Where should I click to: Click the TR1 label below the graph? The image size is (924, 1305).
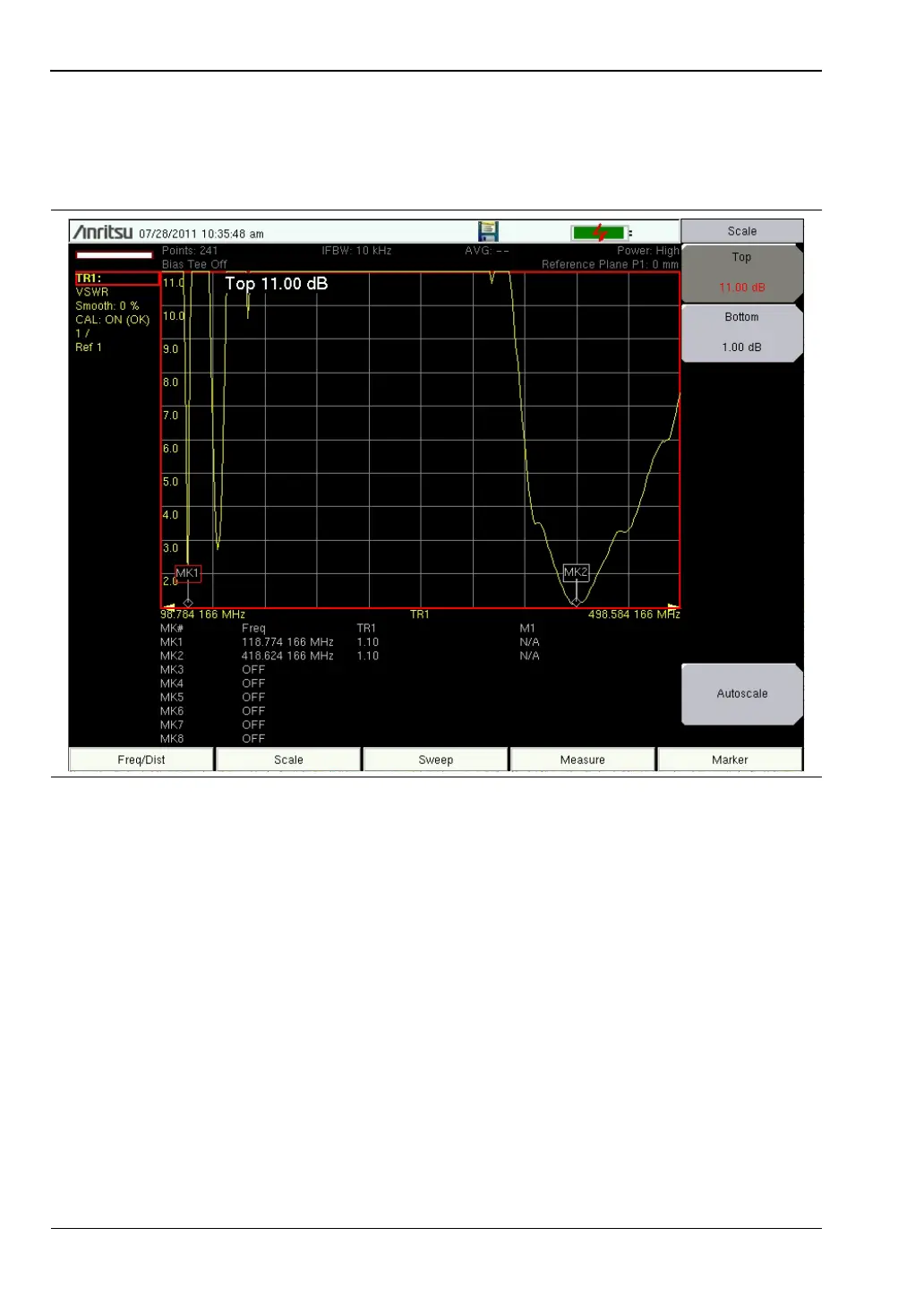(420, 614)
